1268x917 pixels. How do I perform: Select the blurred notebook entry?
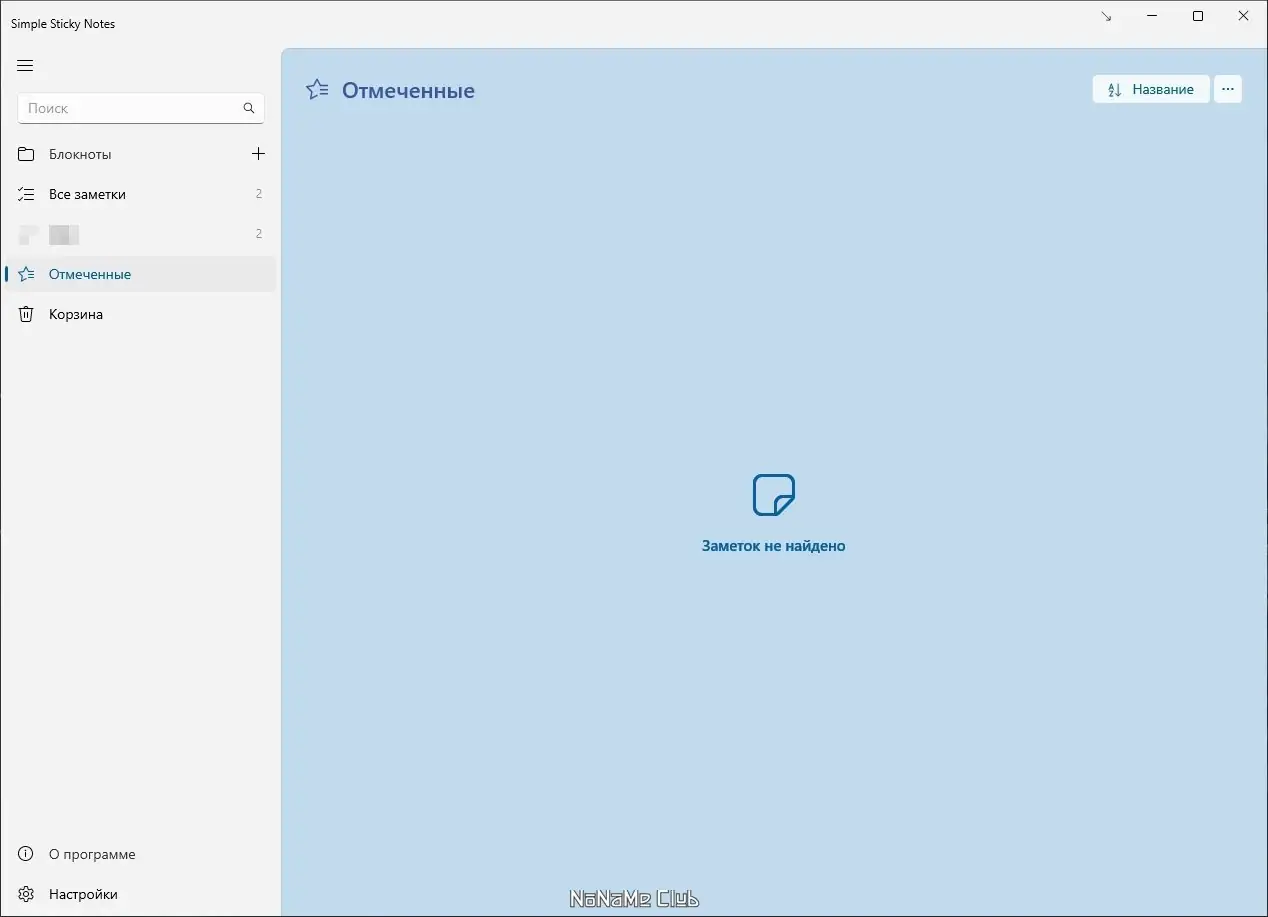(141, 234)
